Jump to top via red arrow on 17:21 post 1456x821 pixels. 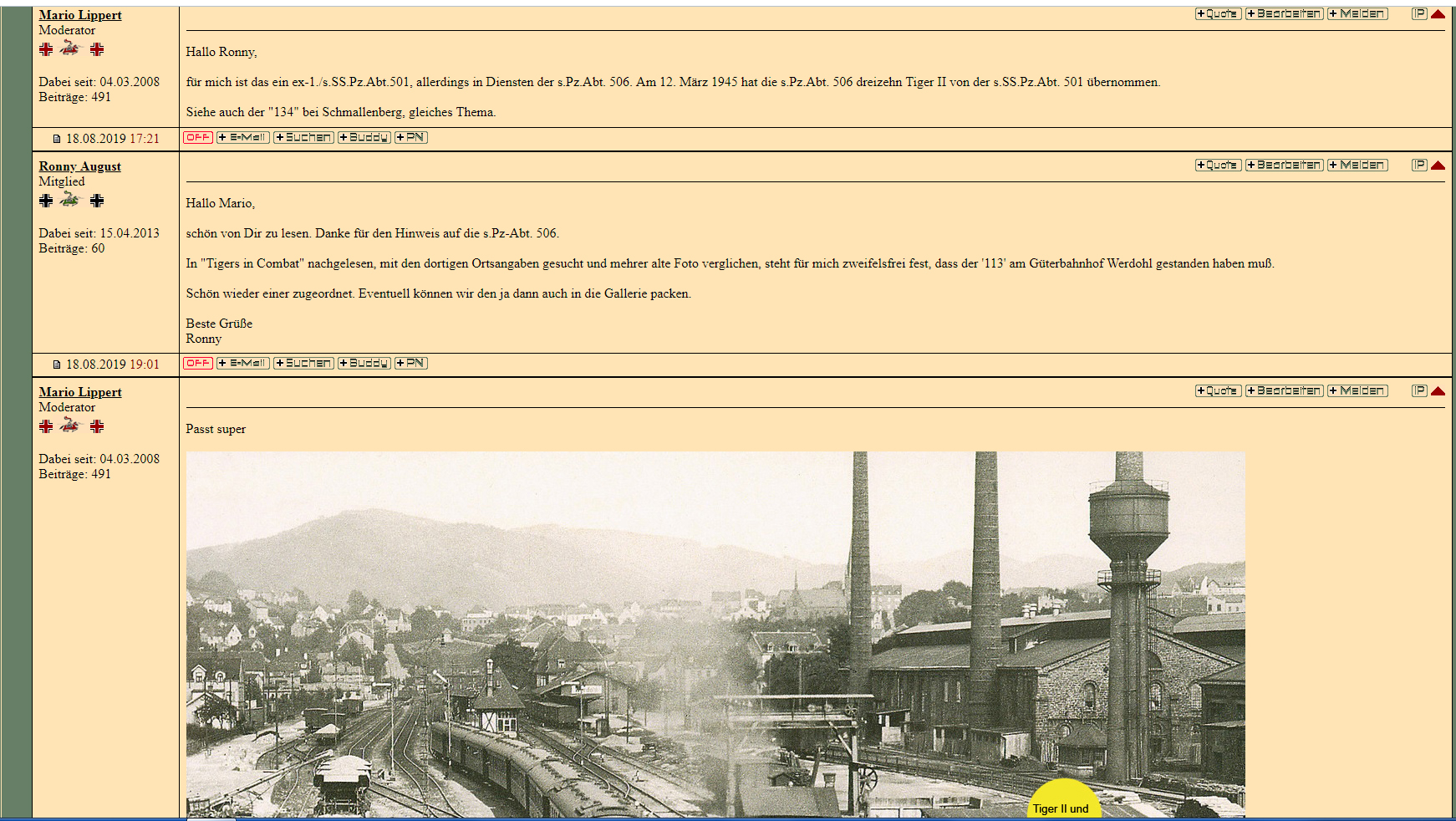tap(1438, 14)
